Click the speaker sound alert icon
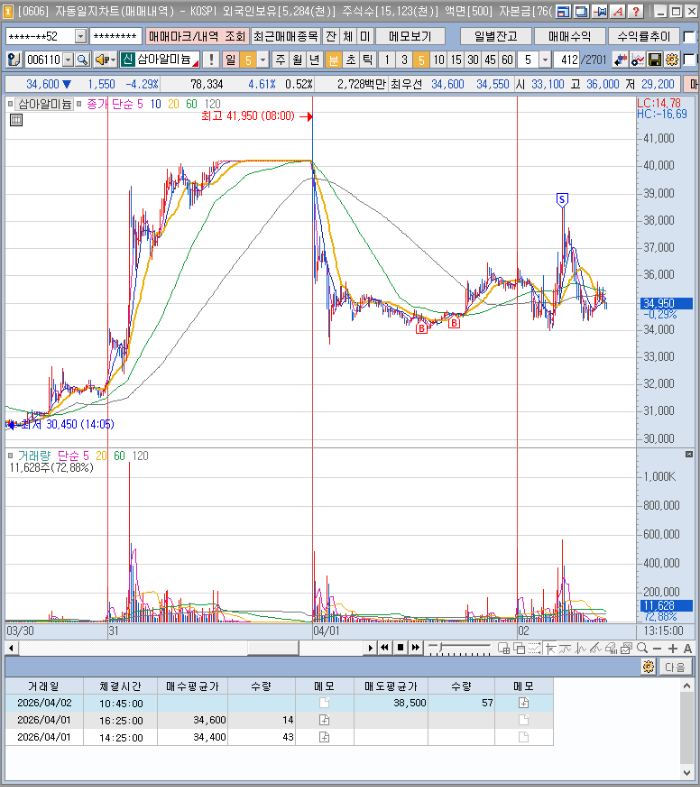The image size is (700, 787). [x=102, y=60]
